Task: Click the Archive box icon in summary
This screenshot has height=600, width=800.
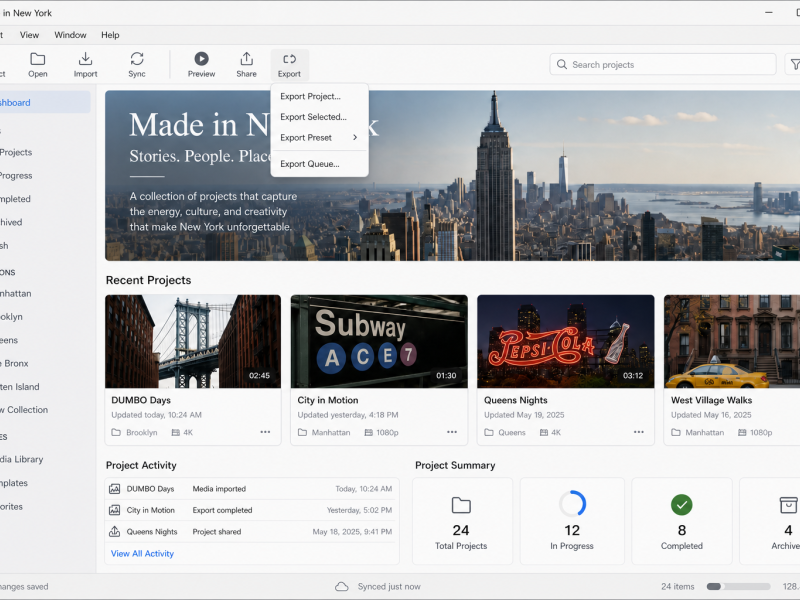Action: [788, 505]
